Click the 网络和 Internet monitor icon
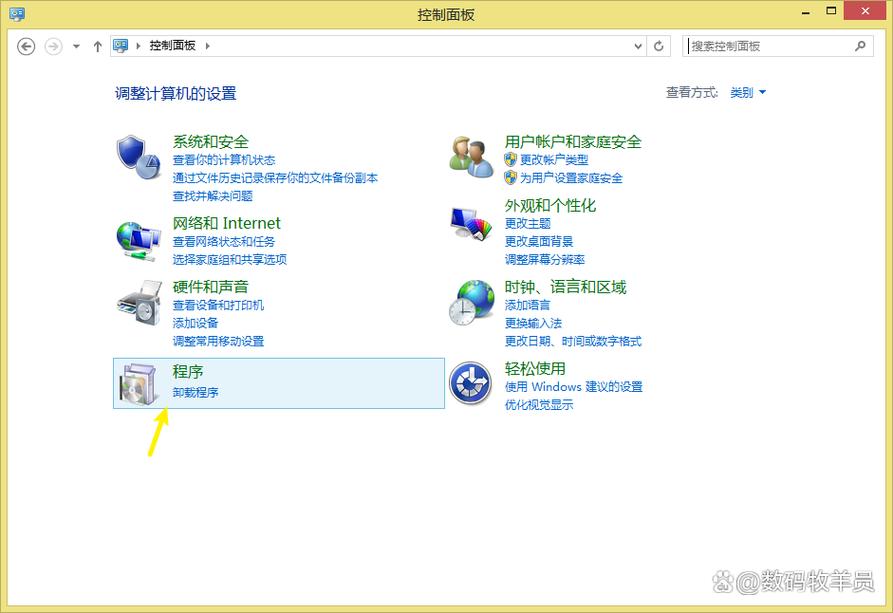Image resolution: width=893 pixels, height=613 pixels. click(x=137, y=240)
